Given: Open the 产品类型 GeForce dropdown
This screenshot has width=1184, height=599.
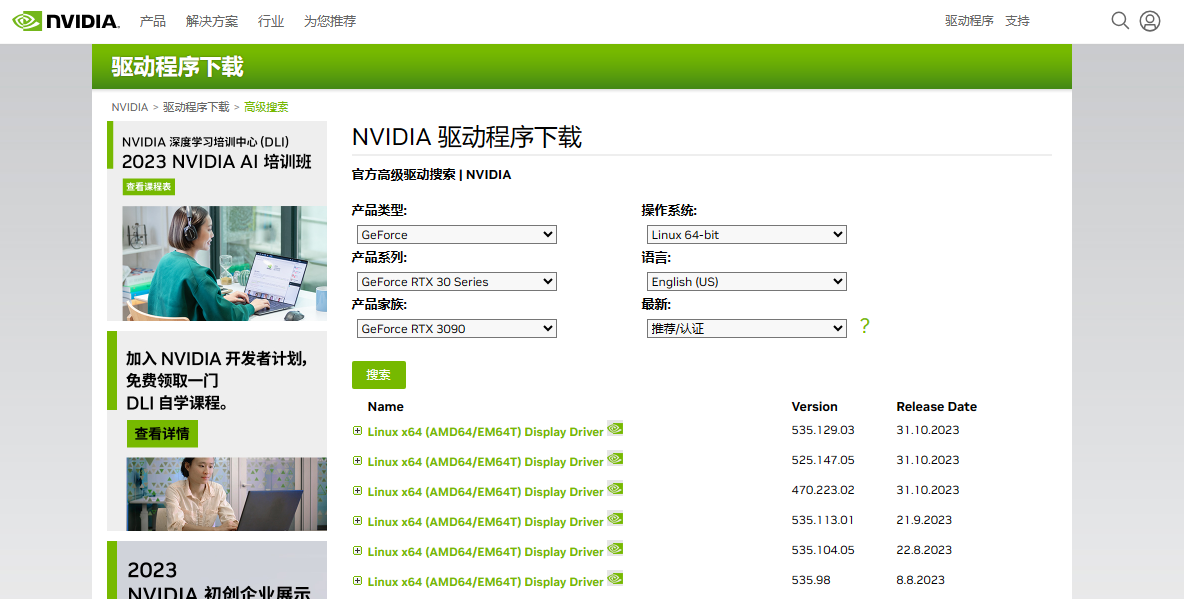Looking at the screenshot, I should 457,235.
